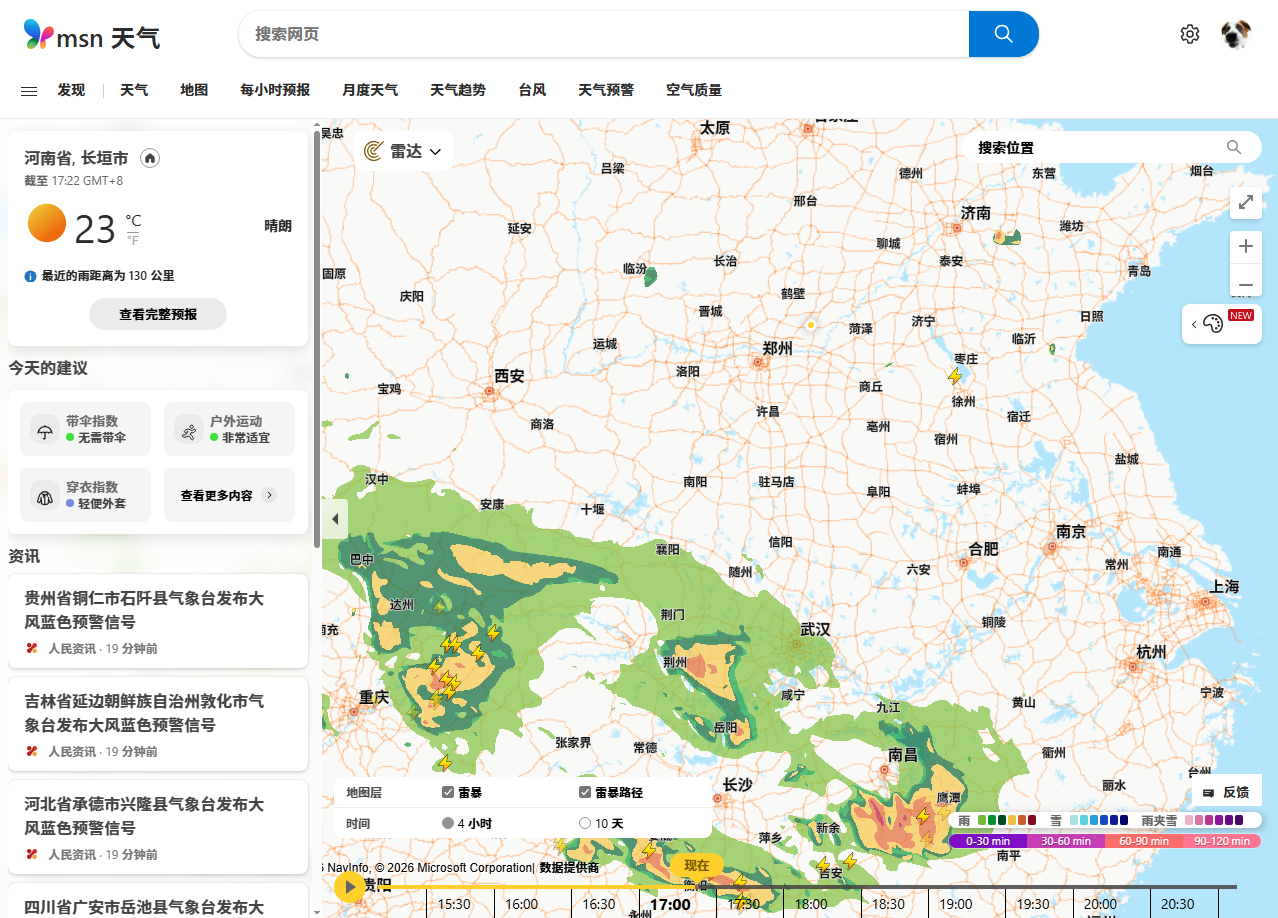Zoom out on the map
Viewport: 1278px width, 918px height.
point(1245,285)
